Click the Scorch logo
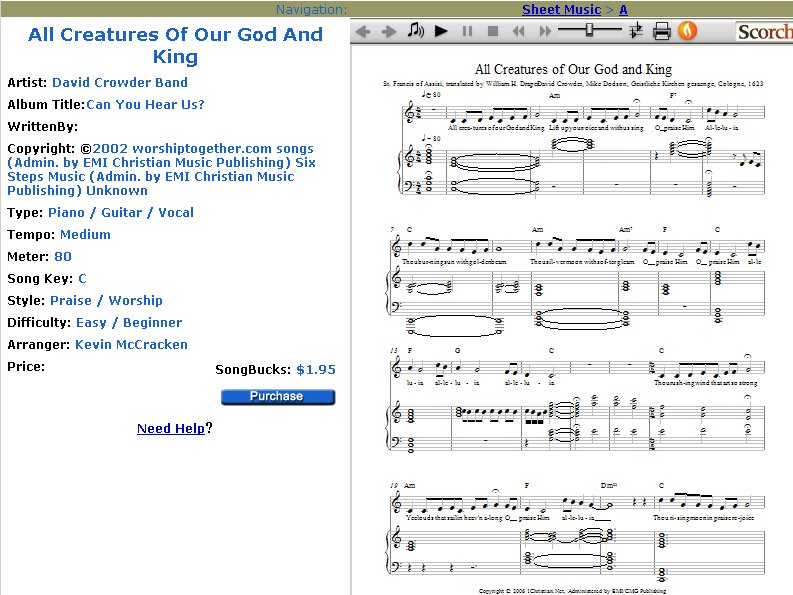Viewport: 793px width, 595px height. (x=764, y=32)
